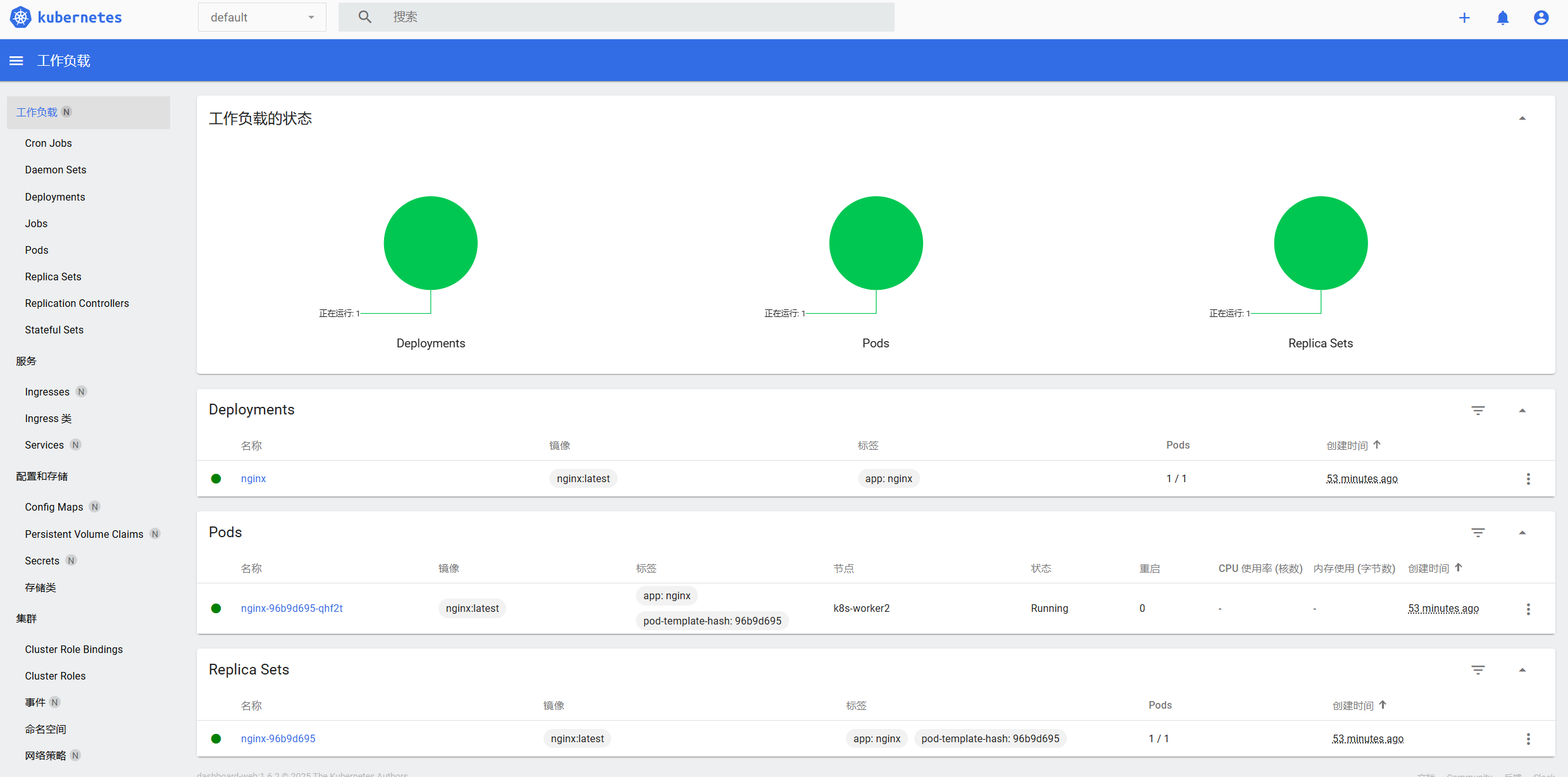Select Daemon Sets in sidebar
This screenshot has height=777, width=1568.
(56, 170)
